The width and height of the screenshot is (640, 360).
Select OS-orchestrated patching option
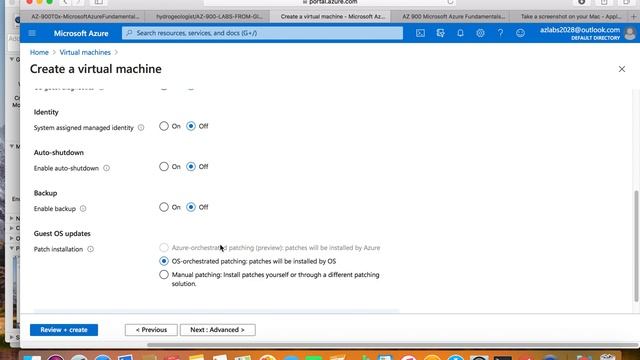(164, 261)
